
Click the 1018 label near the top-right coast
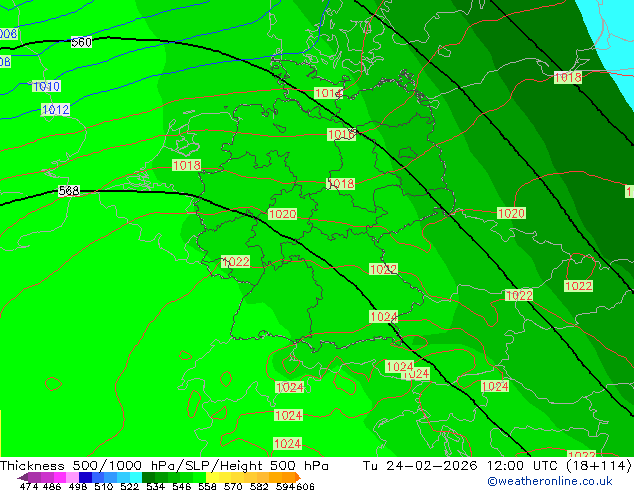[x=568, y=77]
